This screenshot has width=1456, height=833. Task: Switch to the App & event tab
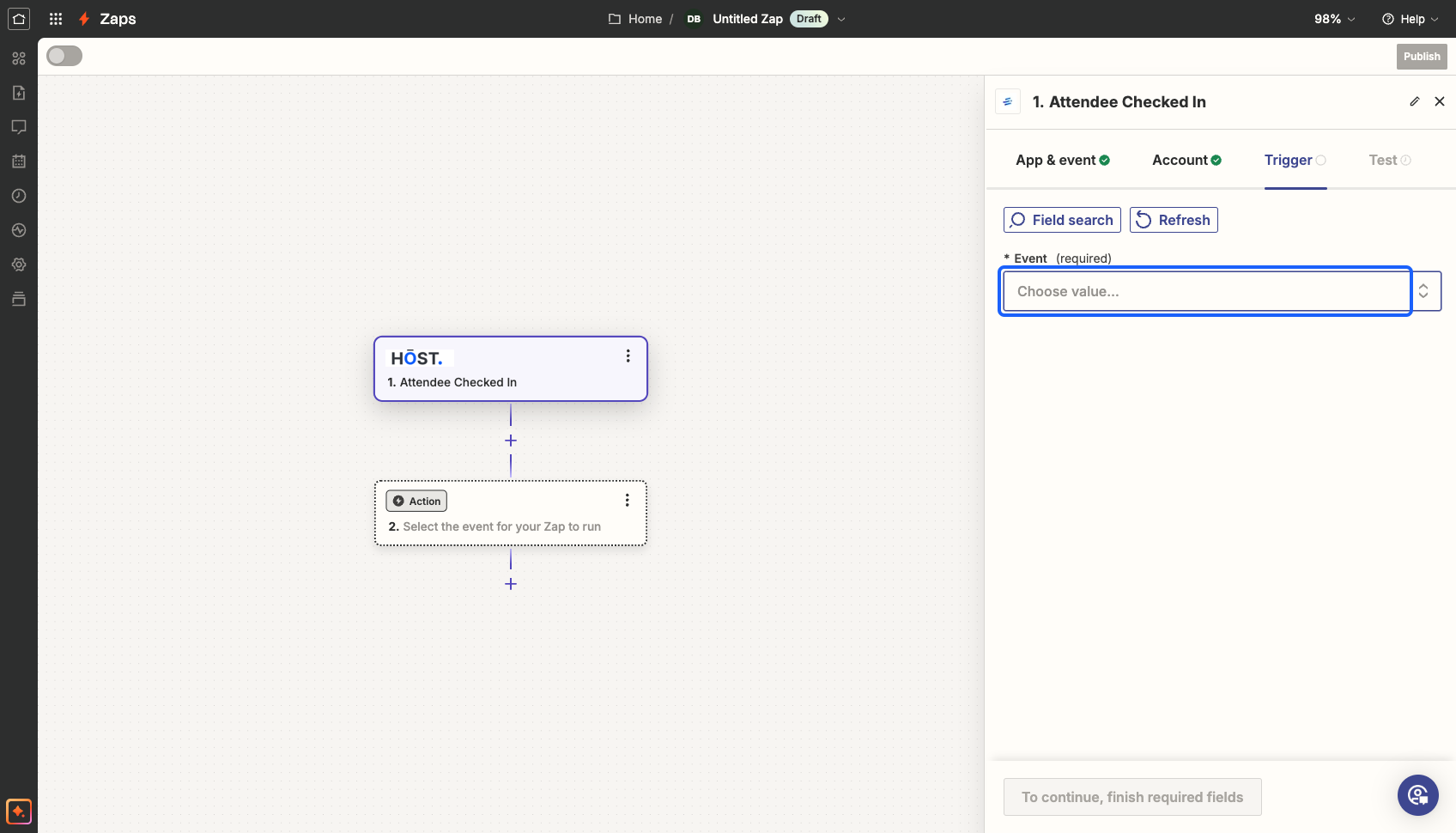pyautogui.click(x=1063, y=160)
